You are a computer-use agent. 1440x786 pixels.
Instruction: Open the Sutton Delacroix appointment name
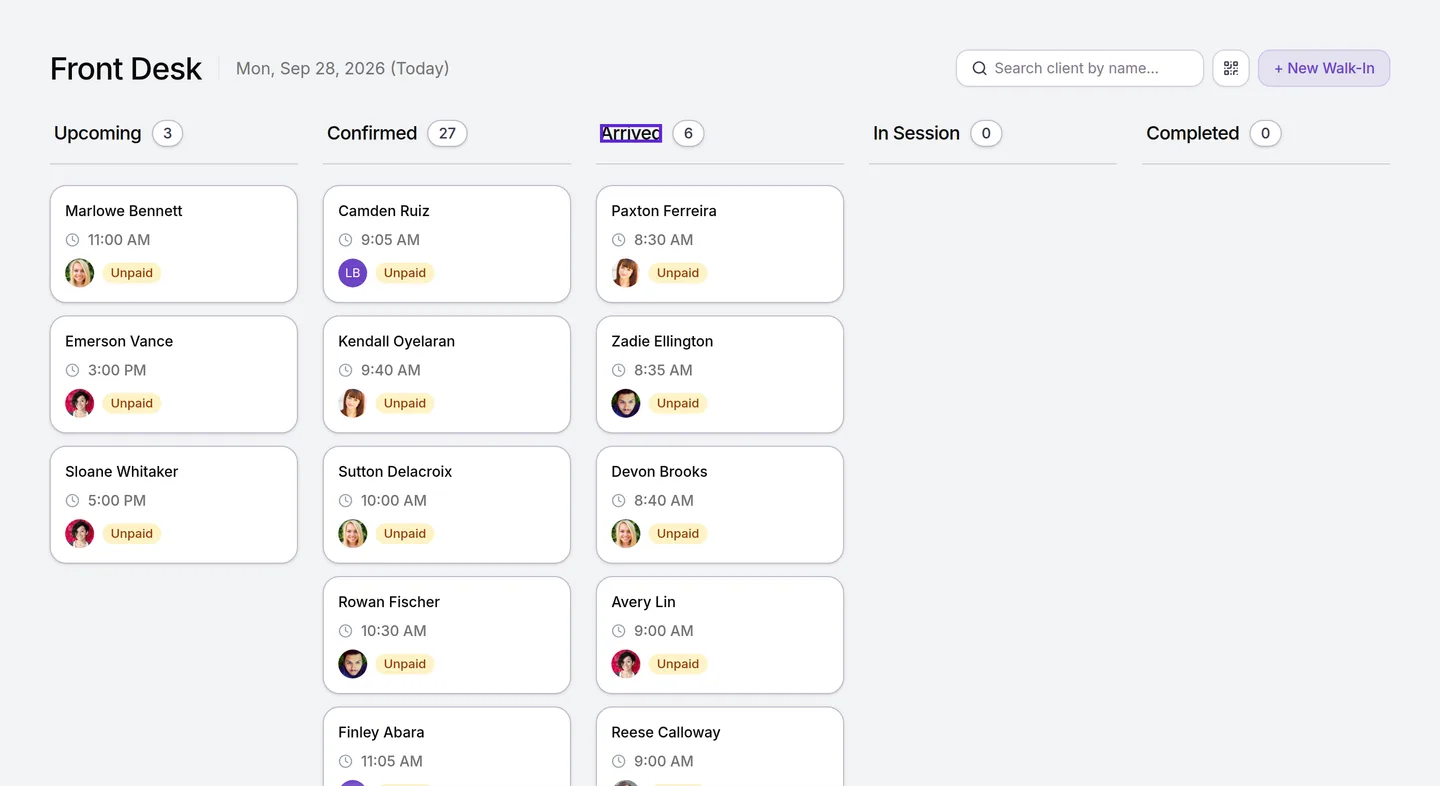(395, 471)
